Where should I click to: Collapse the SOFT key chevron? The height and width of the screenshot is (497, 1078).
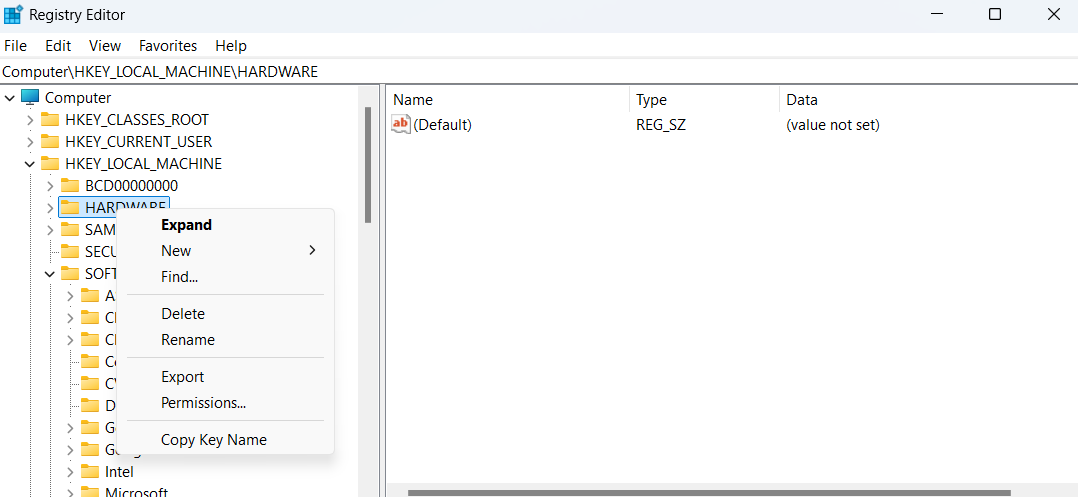[x=50, y=274]
